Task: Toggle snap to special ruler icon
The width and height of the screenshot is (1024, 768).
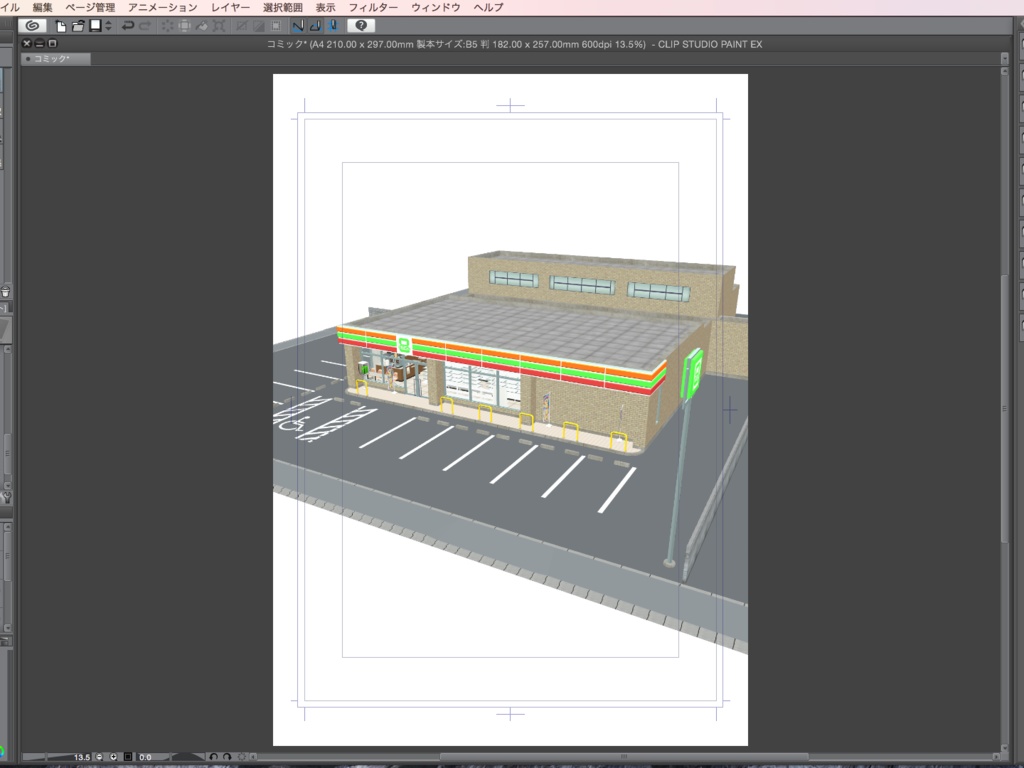Action: pos(315,25)
